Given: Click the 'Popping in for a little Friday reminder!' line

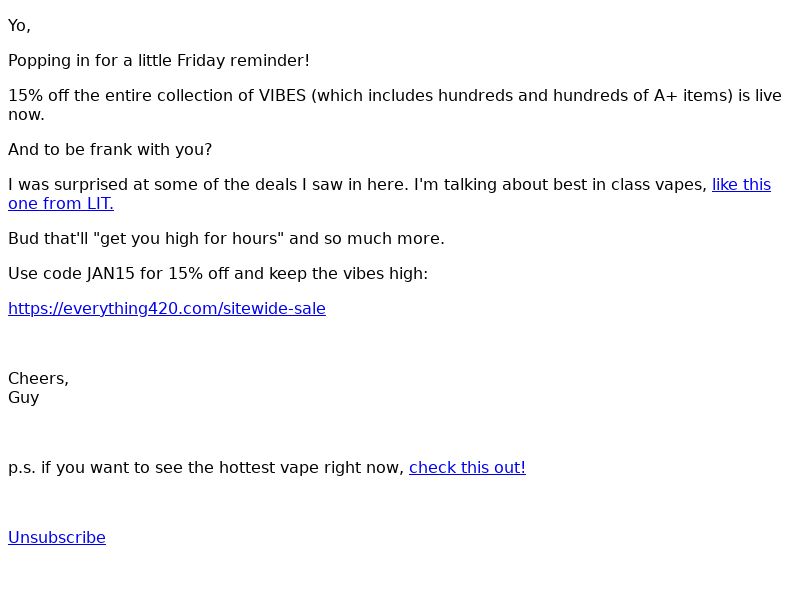Looking at the screenshot, I should pyautogui.click(x=159, y=61).
